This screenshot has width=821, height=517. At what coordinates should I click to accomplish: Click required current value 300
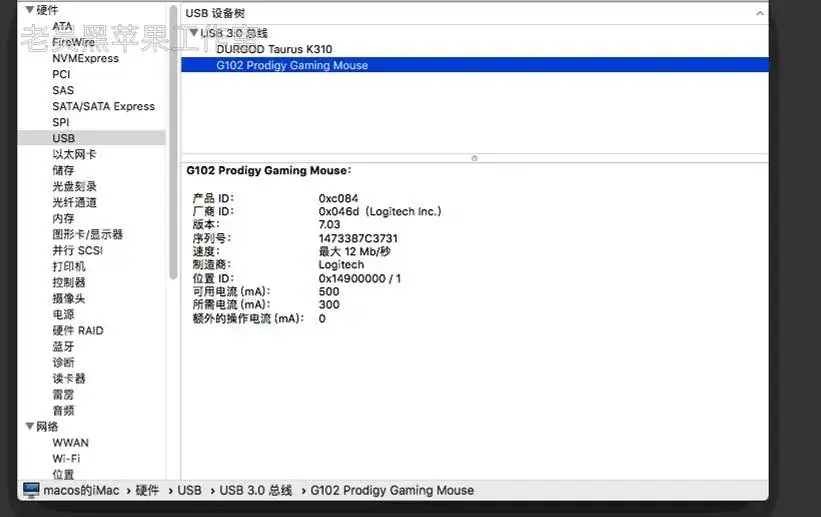[x=329, y=305]
